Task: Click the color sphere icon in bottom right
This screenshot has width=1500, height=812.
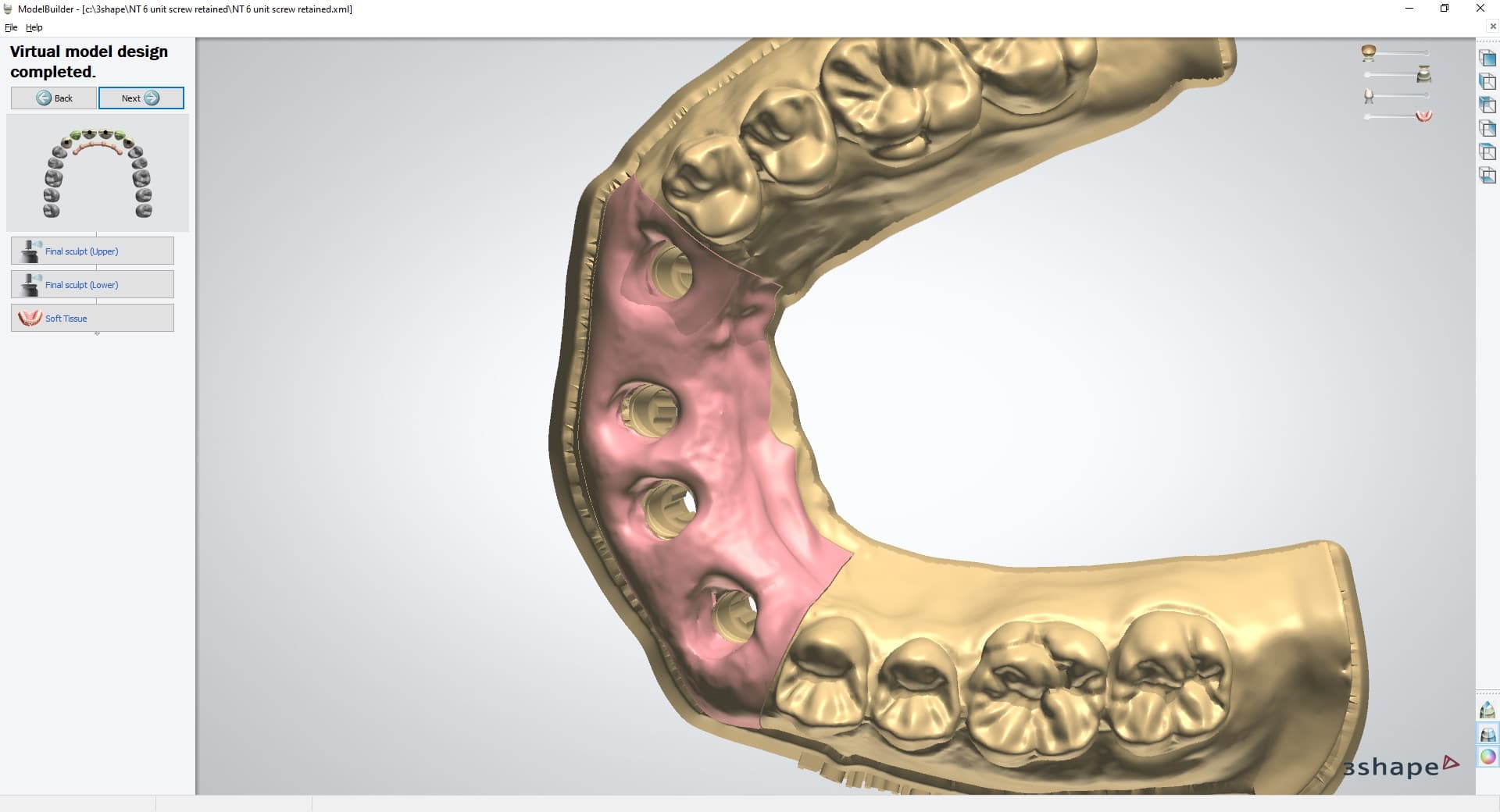Action: pos(1488,756)
